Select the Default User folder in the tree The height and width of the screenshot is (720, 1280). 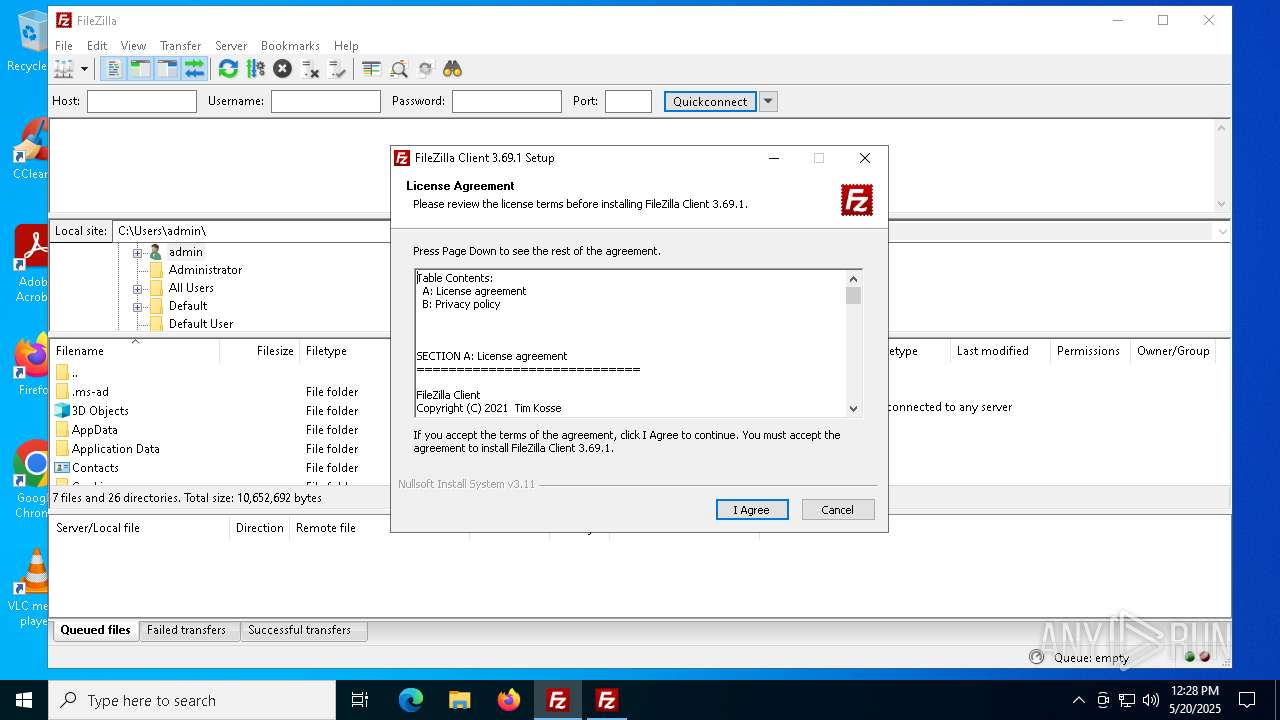point(201,324)
